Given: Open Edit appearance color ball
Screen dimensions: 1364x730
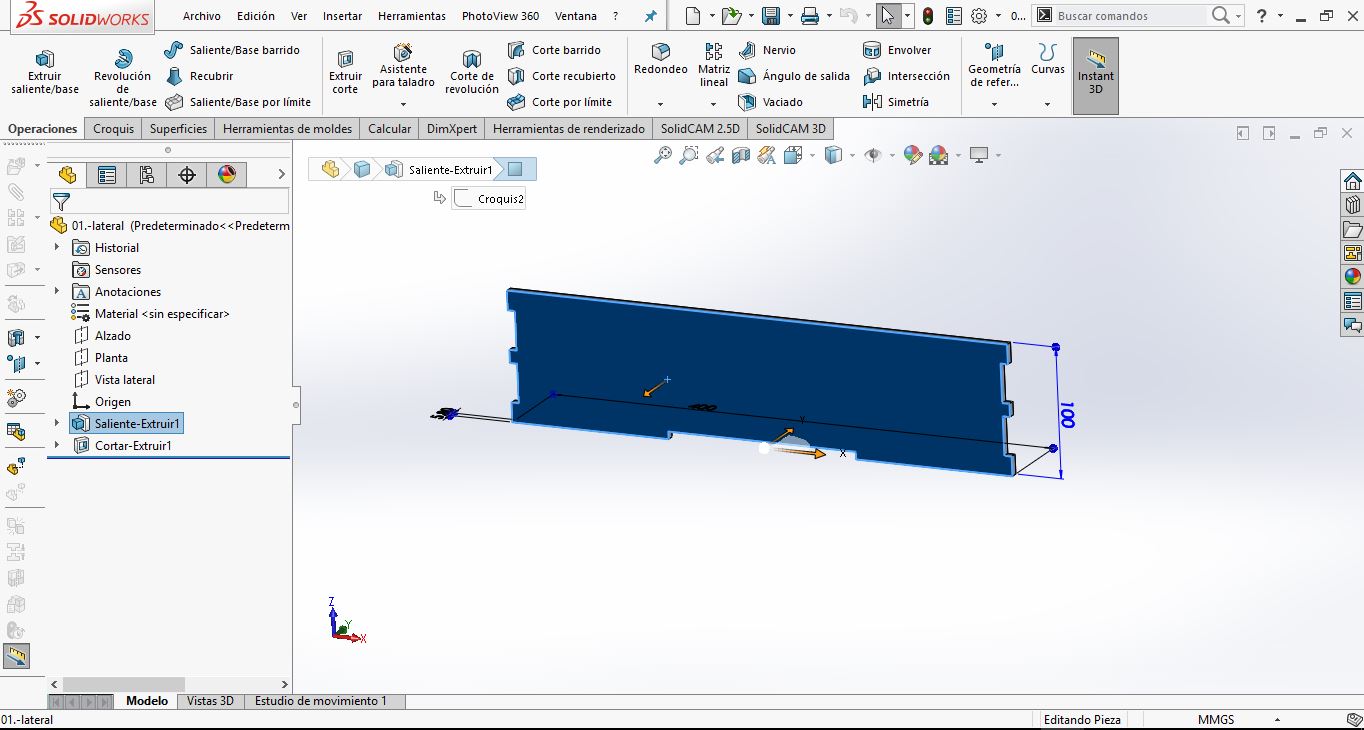Looking at the screenshot, I should tap(912, 155).
